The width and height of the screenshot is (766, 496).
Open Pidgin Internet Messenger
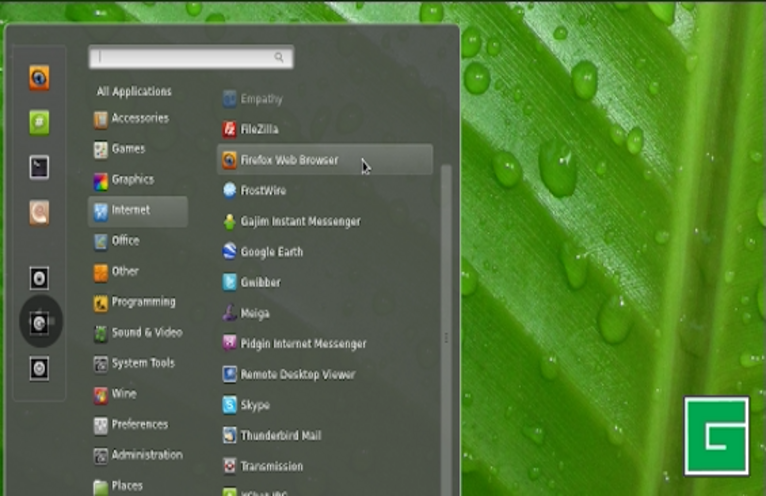302,344
